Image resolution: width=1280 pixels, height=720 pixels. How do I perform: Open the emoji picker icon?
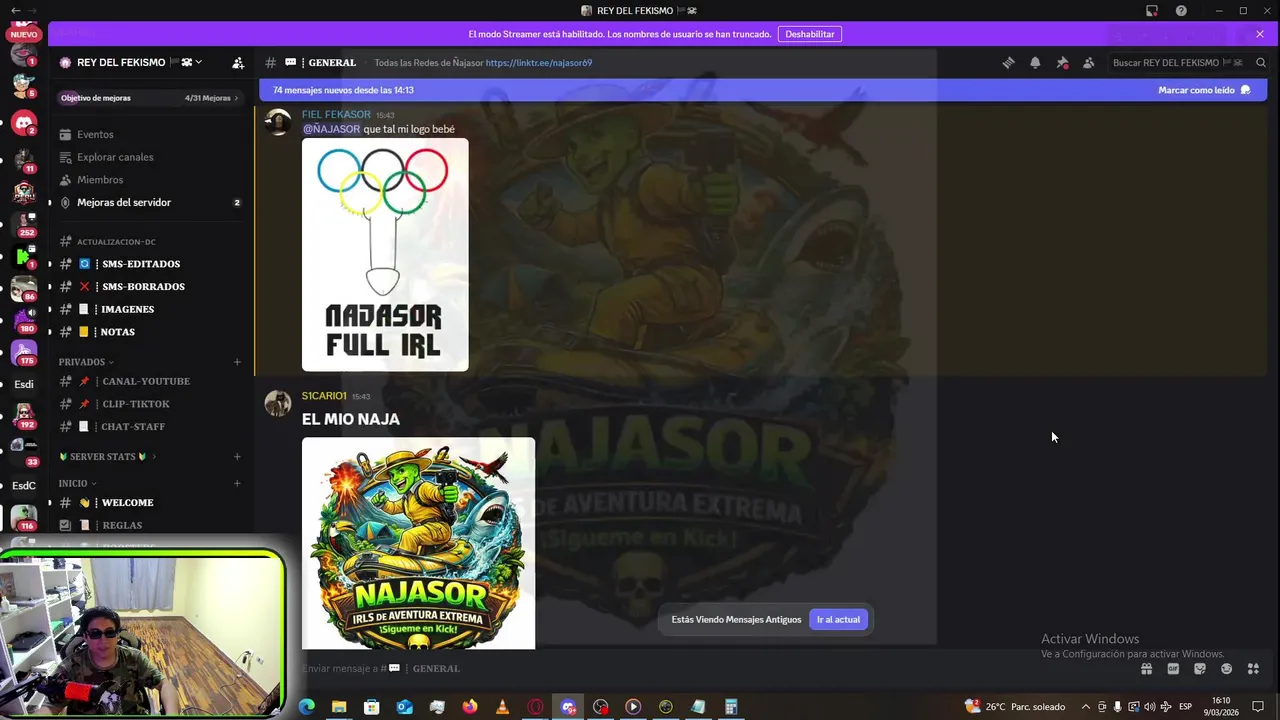[1226, 669]
